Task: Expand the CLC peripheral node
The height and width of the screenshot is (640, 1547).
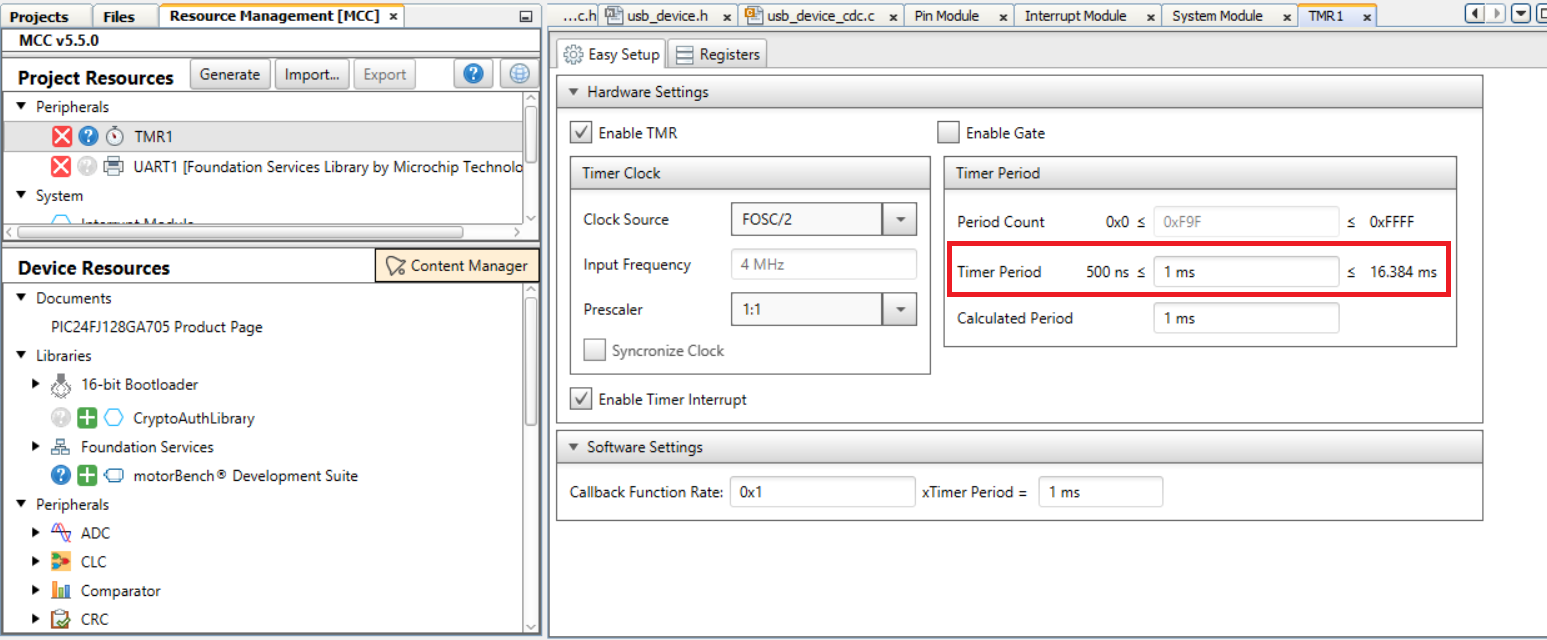Action: pyautogui.click(x=37, y=562)
